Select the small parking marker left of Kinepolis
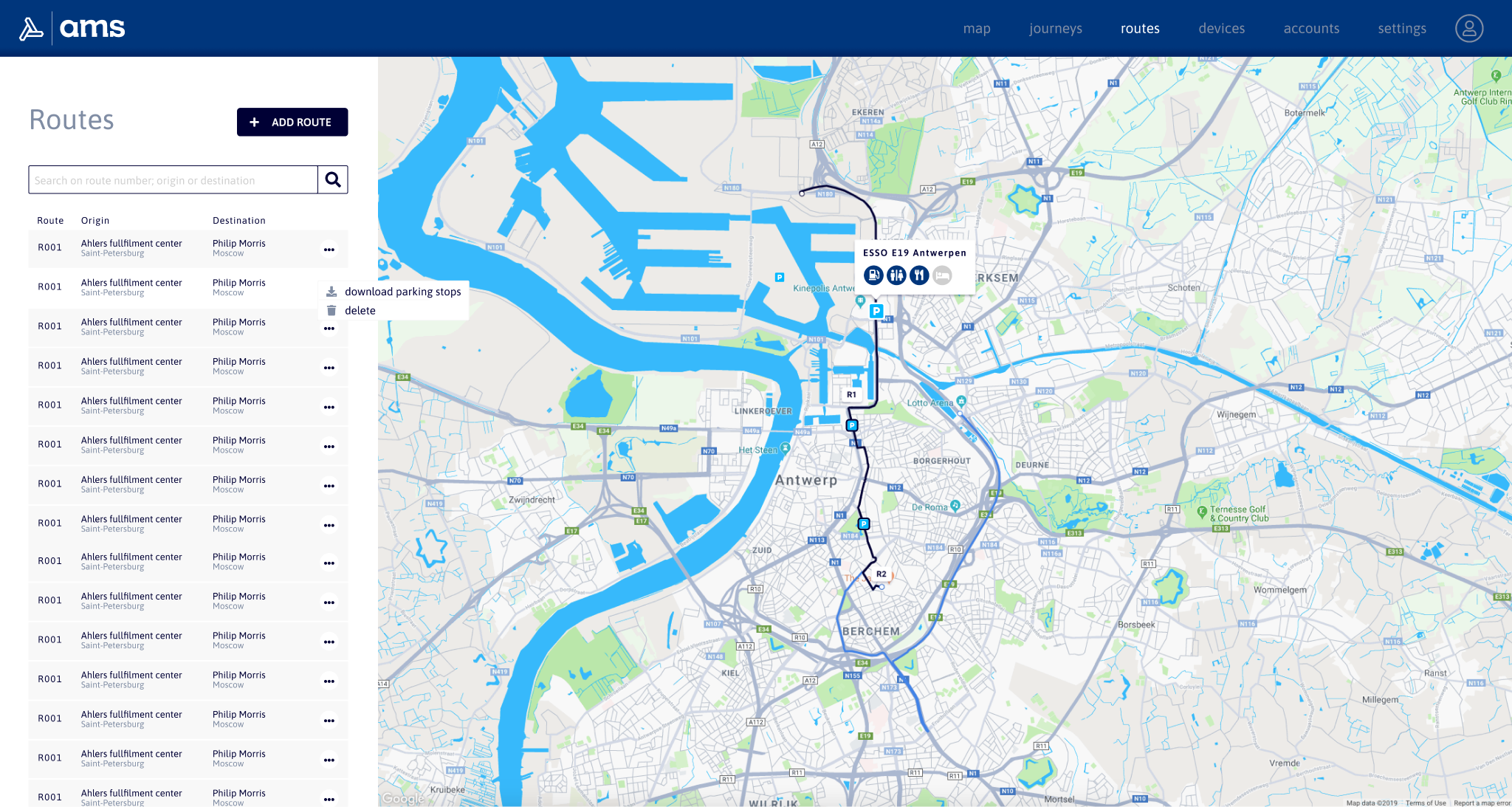The image size is (1512, 807). click(x=779, y=278)
